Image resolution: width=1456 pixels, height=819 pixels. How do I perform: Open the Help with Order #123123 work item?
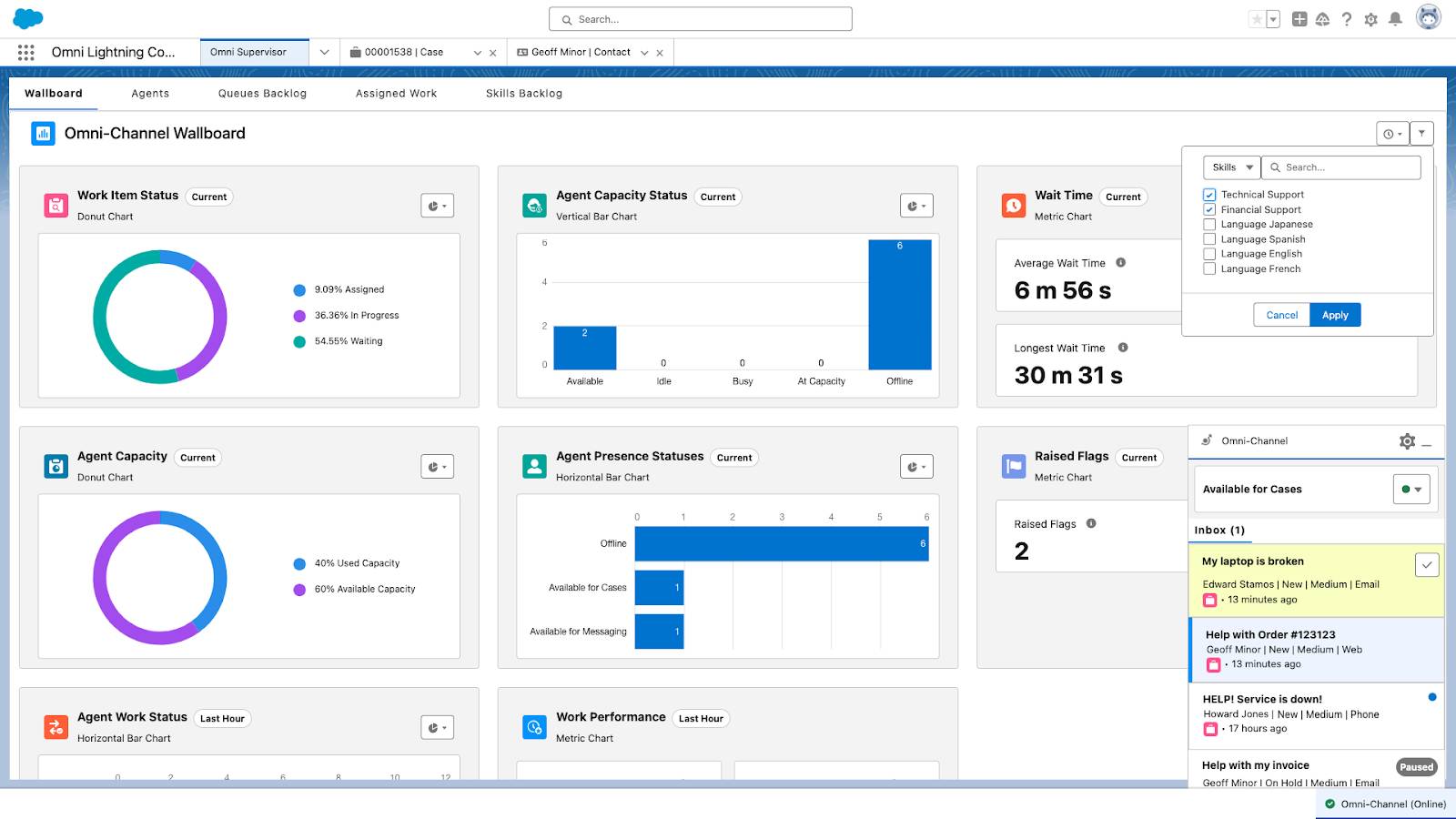pos(1317,650)
